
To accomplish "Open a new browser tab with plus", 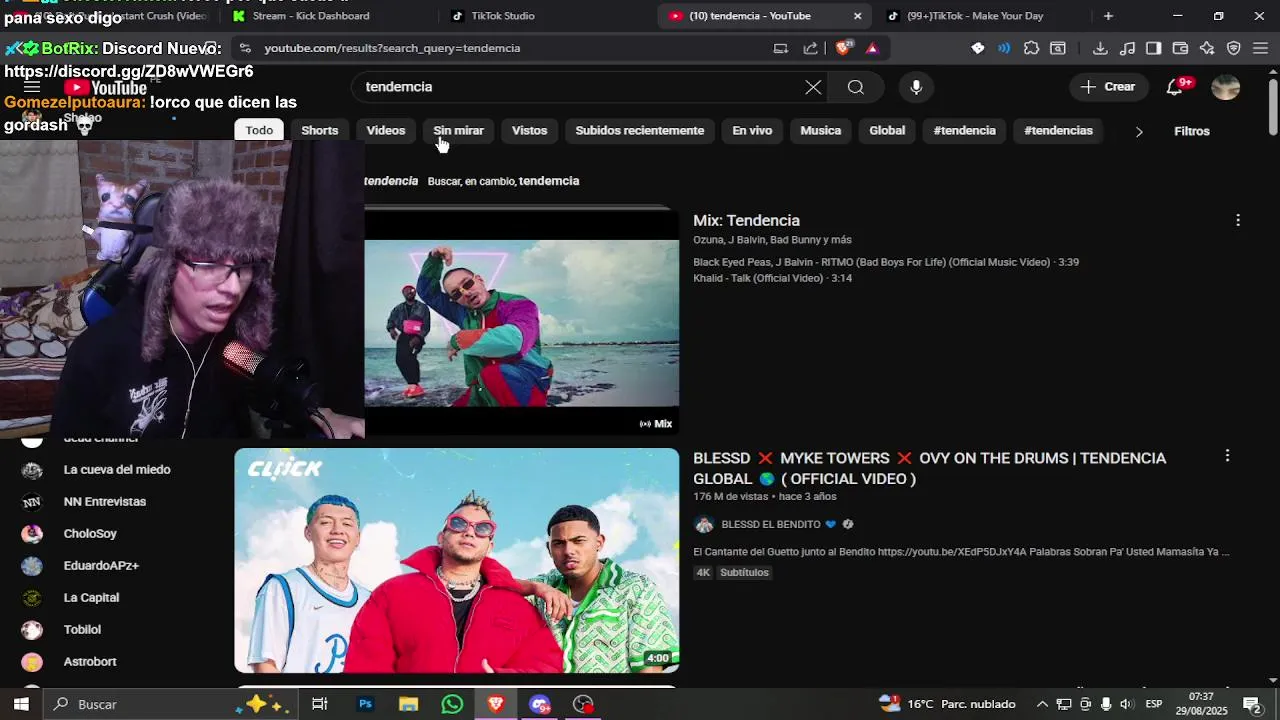I will pos(1108,16).
